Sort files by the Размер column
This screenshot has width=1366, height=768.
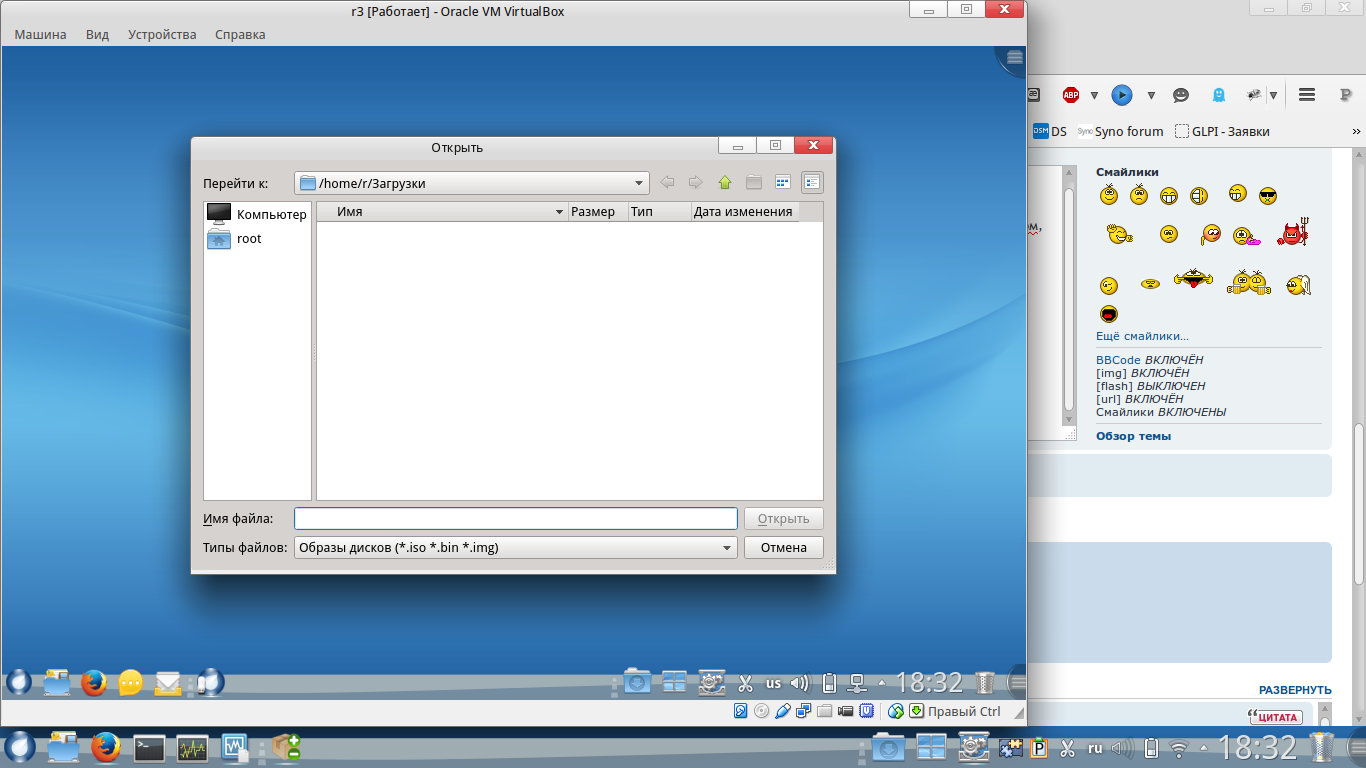coord(597,212)
